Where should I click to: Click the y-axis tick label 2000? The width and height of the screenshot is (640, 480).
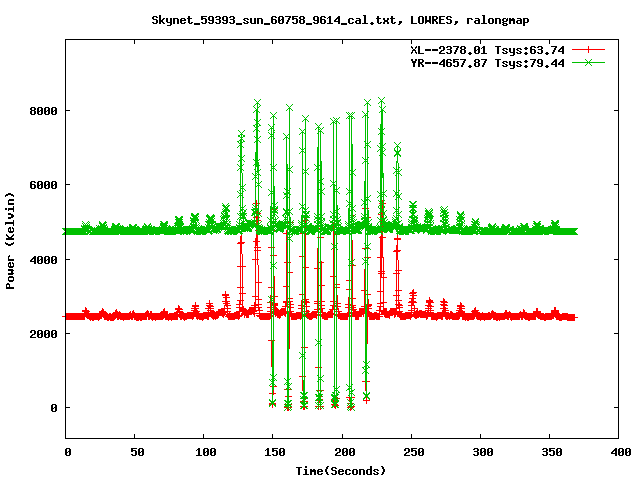point(43,334)
